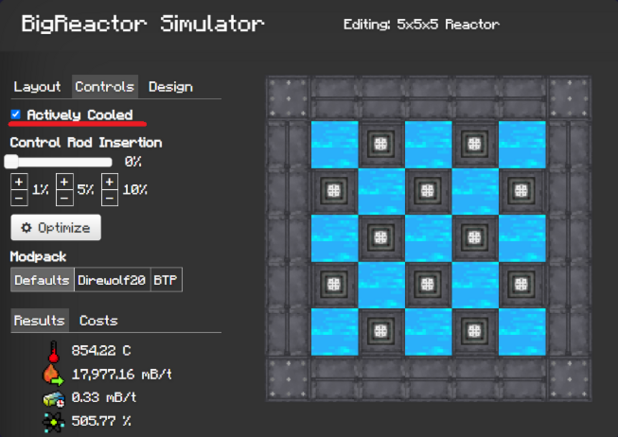Click the fuel consumption icon
The height and width of the screenshot is (437, 618).
[53, 398]
